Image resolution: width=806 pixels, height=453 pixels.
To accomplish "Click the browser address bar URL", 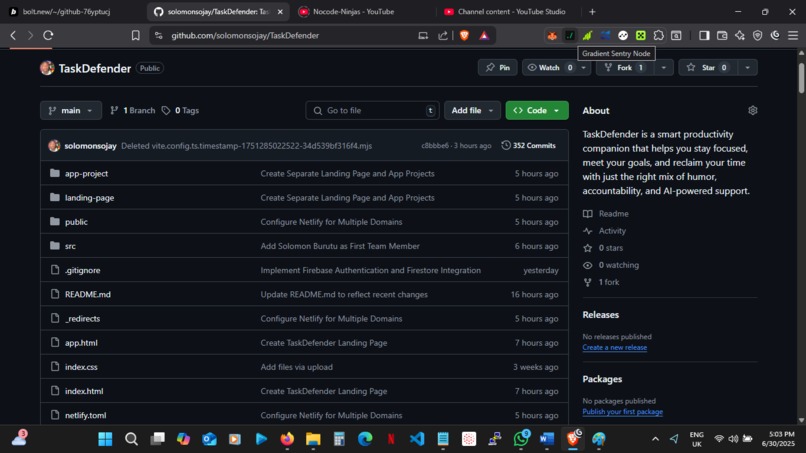I will (x=245, y=35).
